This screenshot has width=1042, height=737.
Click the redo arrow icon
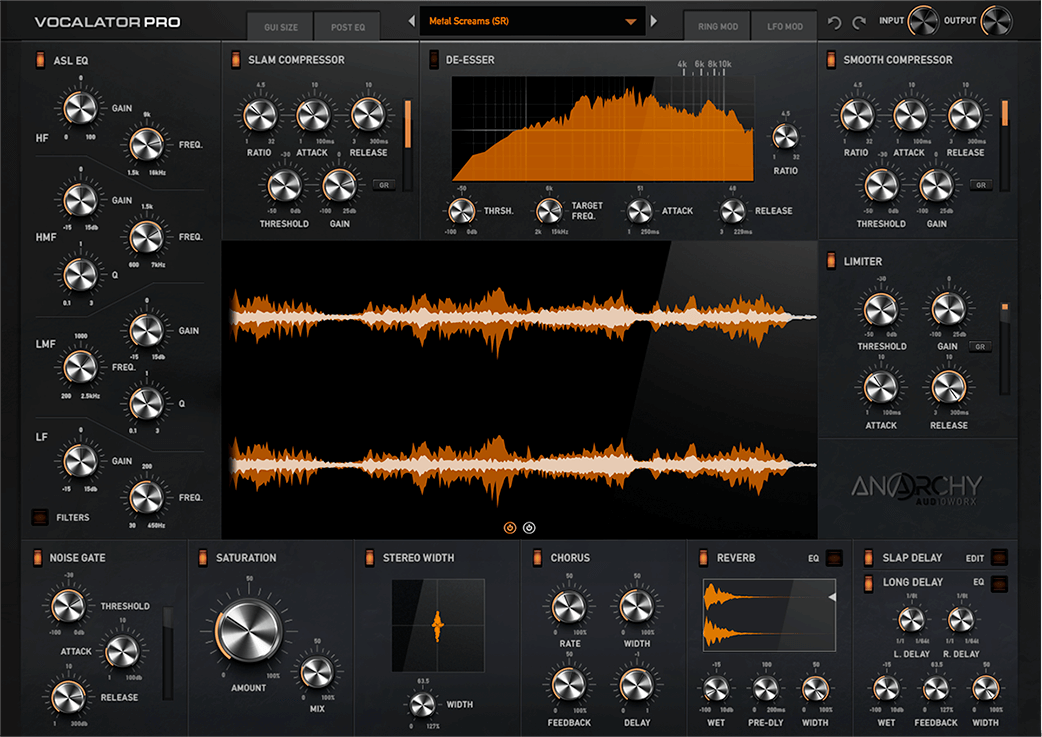(x=859, y=23)
